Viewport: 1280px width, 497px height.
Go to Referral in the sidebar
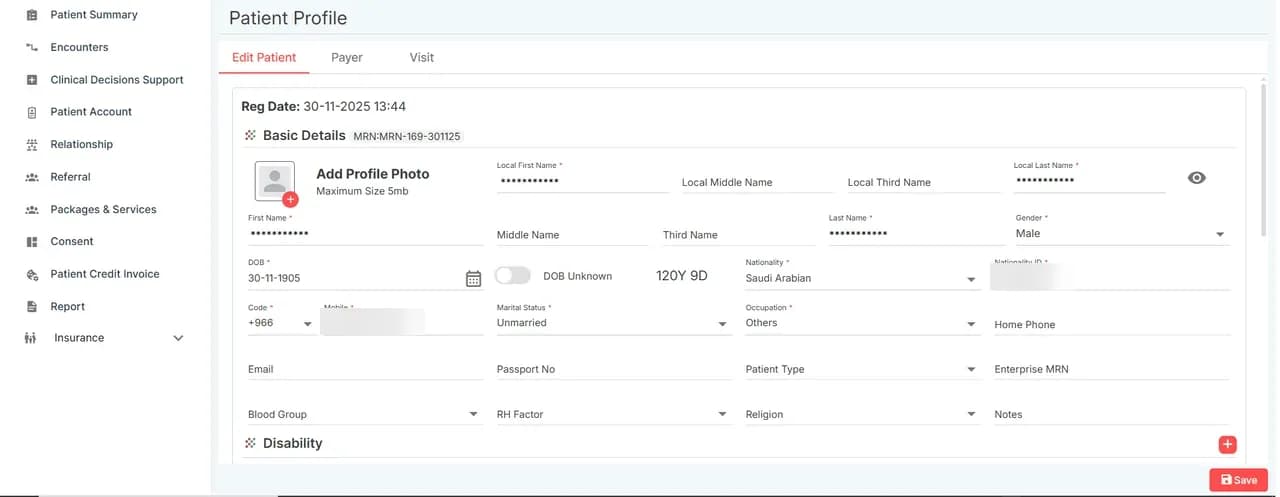tap(71, 177)
